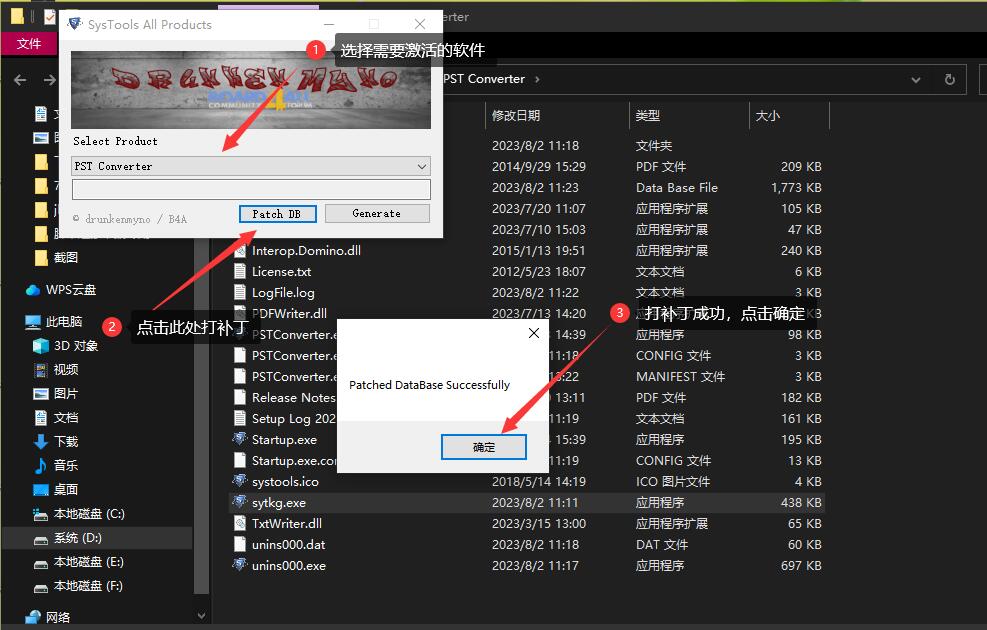Click the navigation pane scrollbar
The height and width of the screenshot is (630, 987).
click(x=201, y=415)
